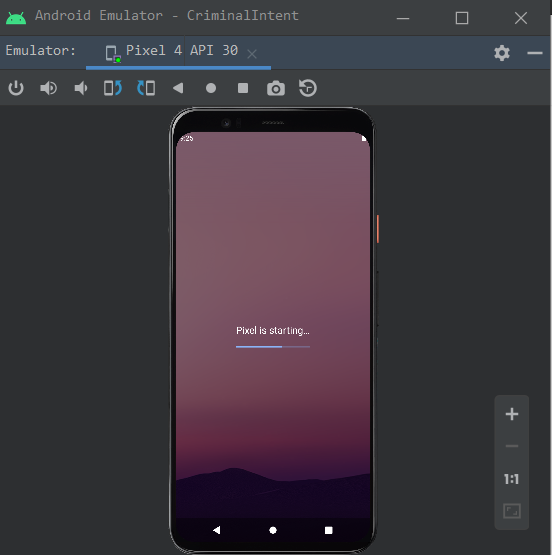Click the Android logo in title bar
The width and height of the screenshot is (552, 555).
(x=16, y=18)
